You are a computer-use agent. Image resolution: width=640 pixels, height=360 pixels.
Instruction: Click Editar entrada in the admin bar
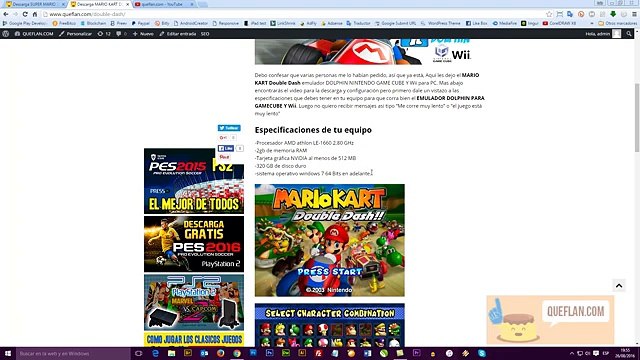click(178, 34)
